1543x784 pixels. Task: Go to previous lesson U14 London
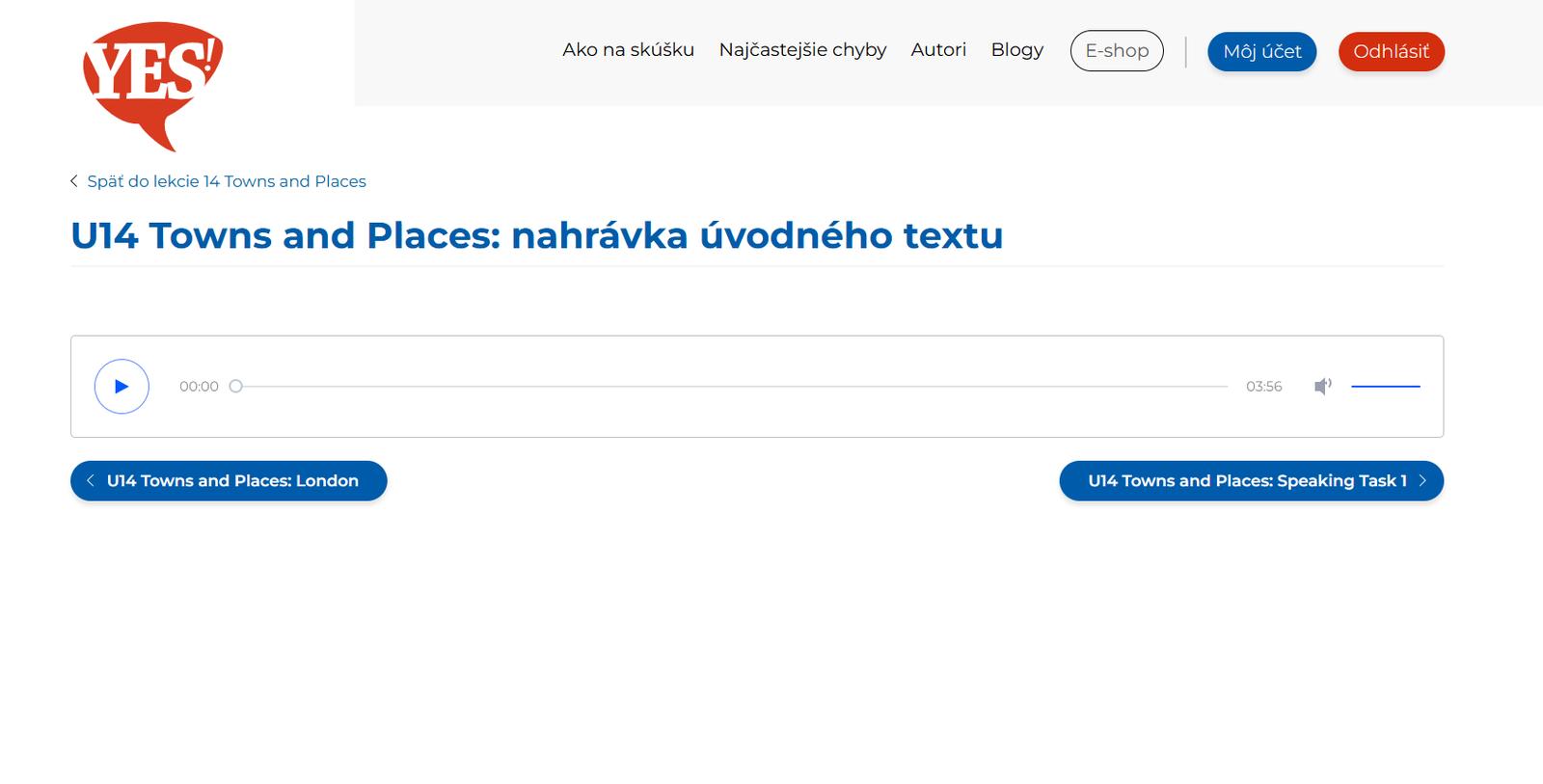(x=232, y=481)
